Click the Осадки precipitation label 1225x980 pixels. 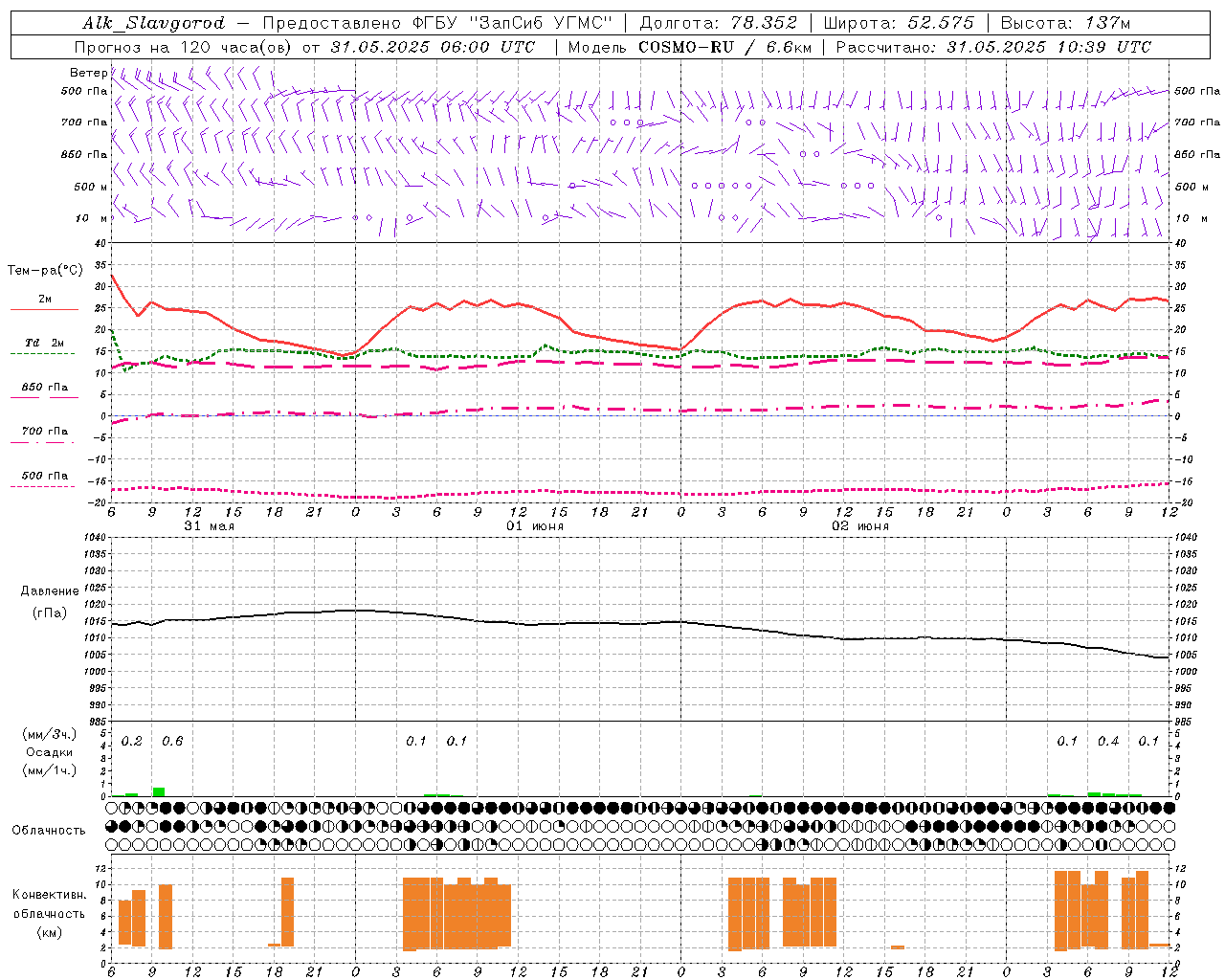point(49,752)
